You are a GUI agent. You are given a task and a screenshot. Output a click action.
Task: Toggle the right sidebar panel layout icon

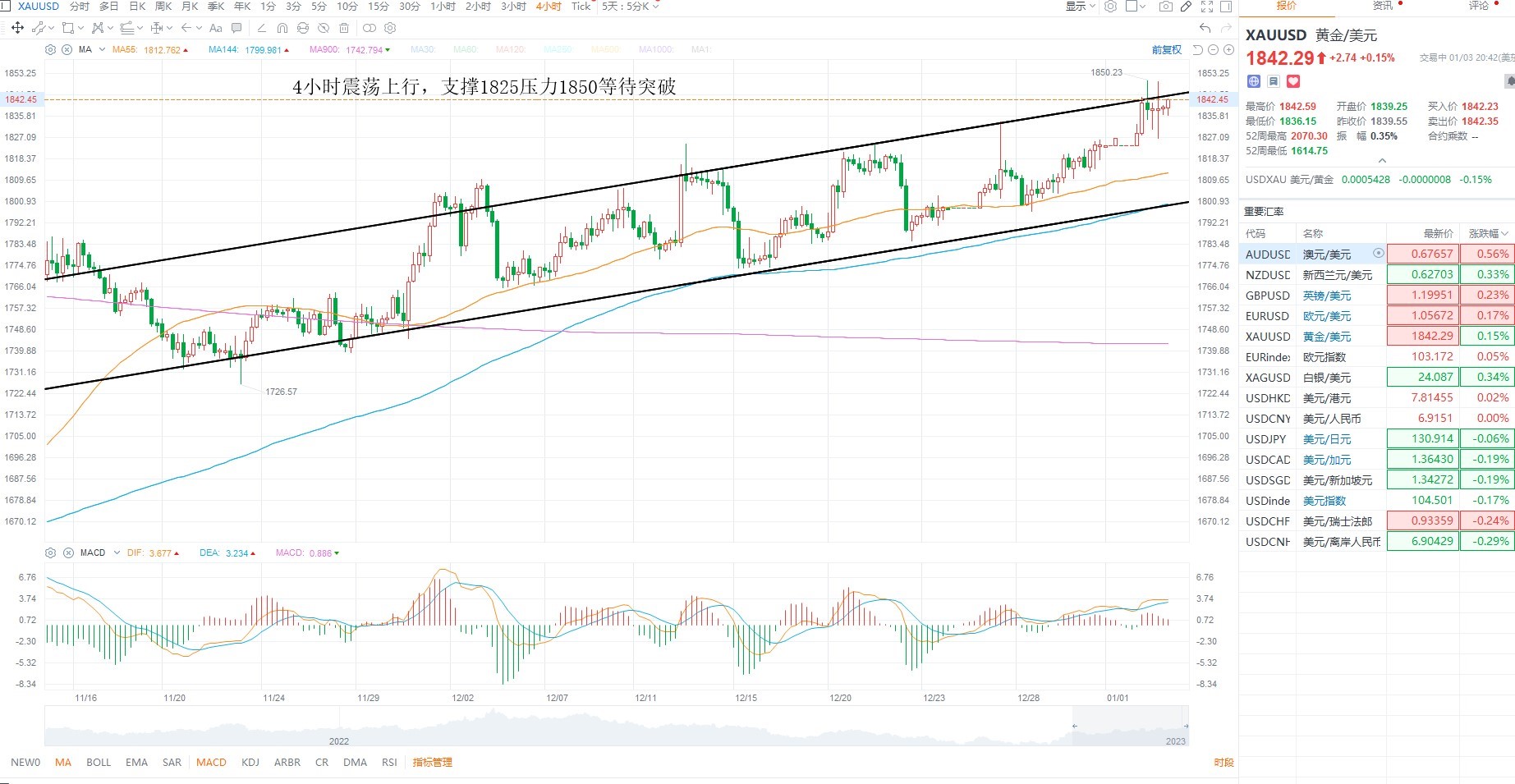click(1226, 7)
